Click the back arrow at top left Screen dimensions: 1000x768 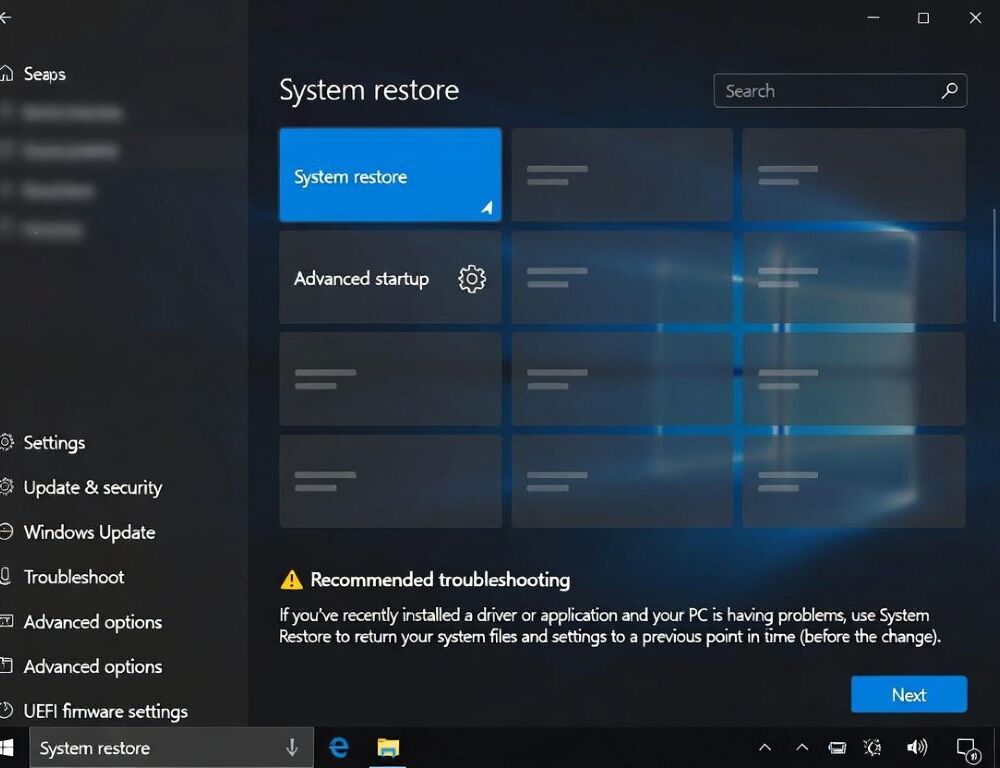(6, 17)
